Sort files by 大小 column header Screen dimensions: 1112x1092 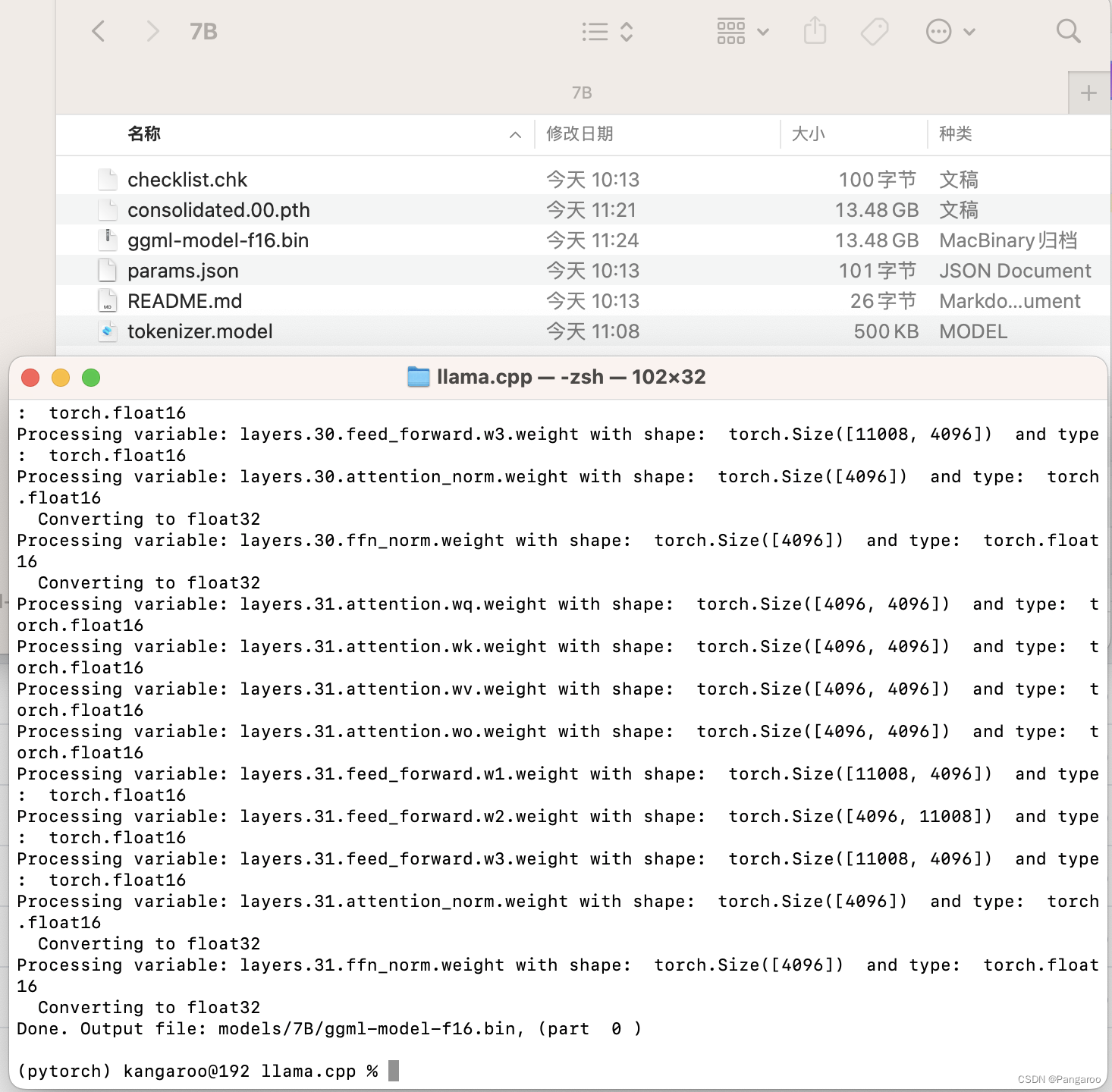click(808, 134)
